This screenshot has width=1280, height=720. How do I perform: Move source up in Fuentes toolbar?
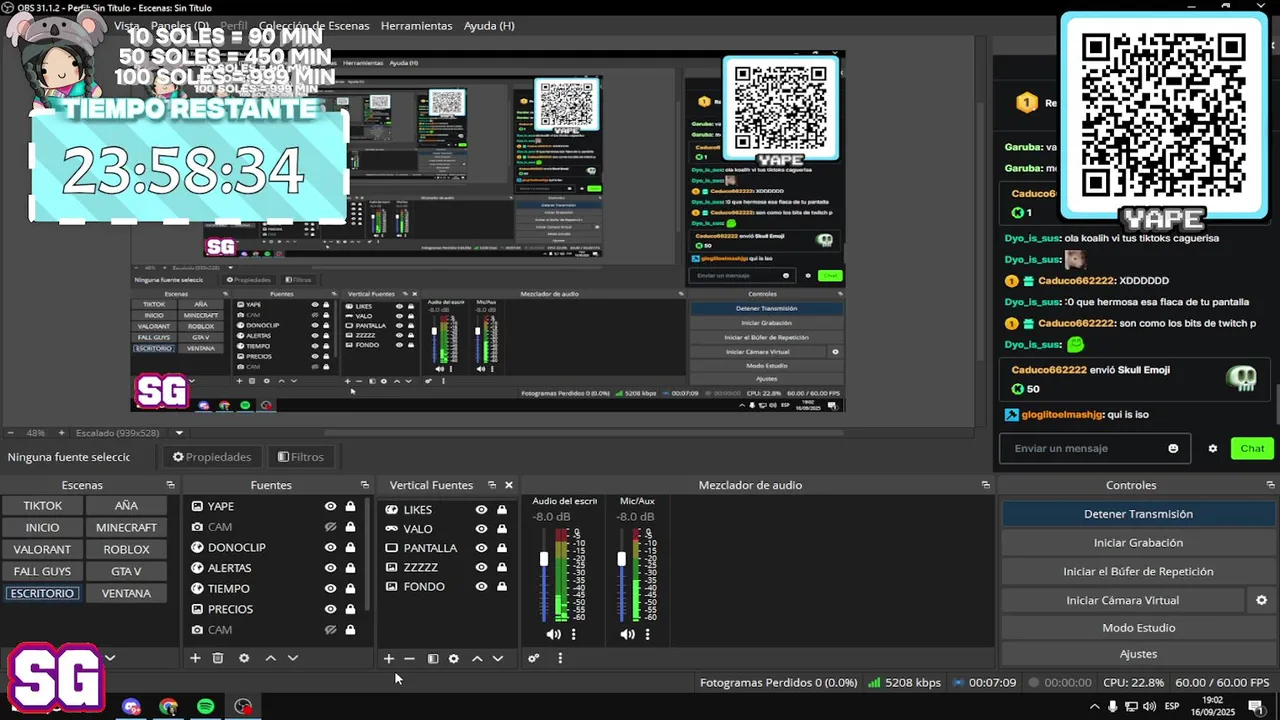270,658
